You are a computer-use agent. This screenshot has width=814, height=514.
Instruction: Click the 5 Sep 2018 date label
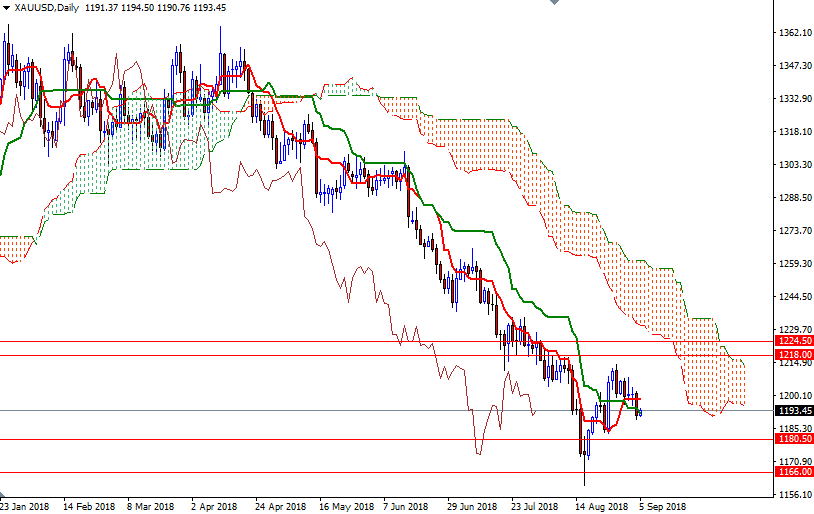coord(663,506)
